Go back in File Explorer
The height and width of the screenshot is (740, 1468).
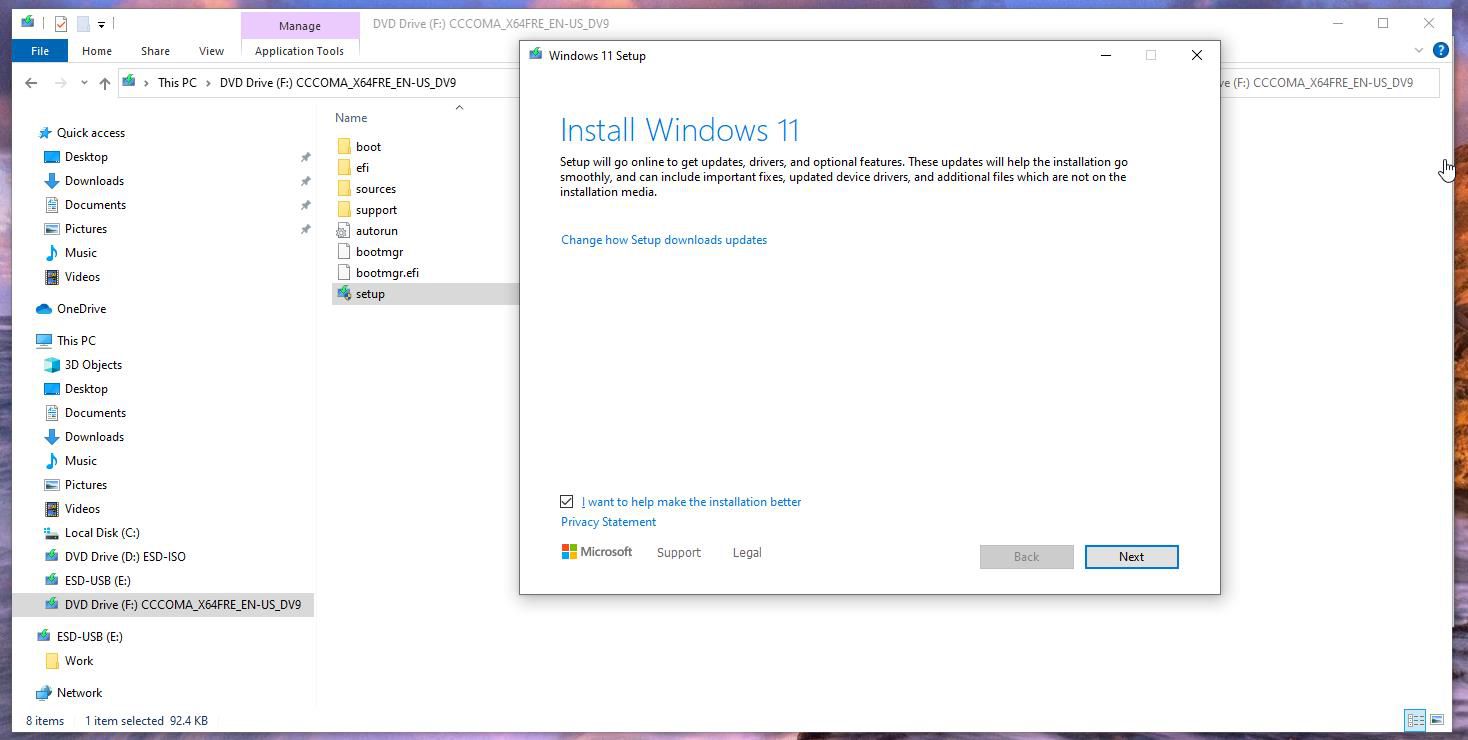(31, 83)
